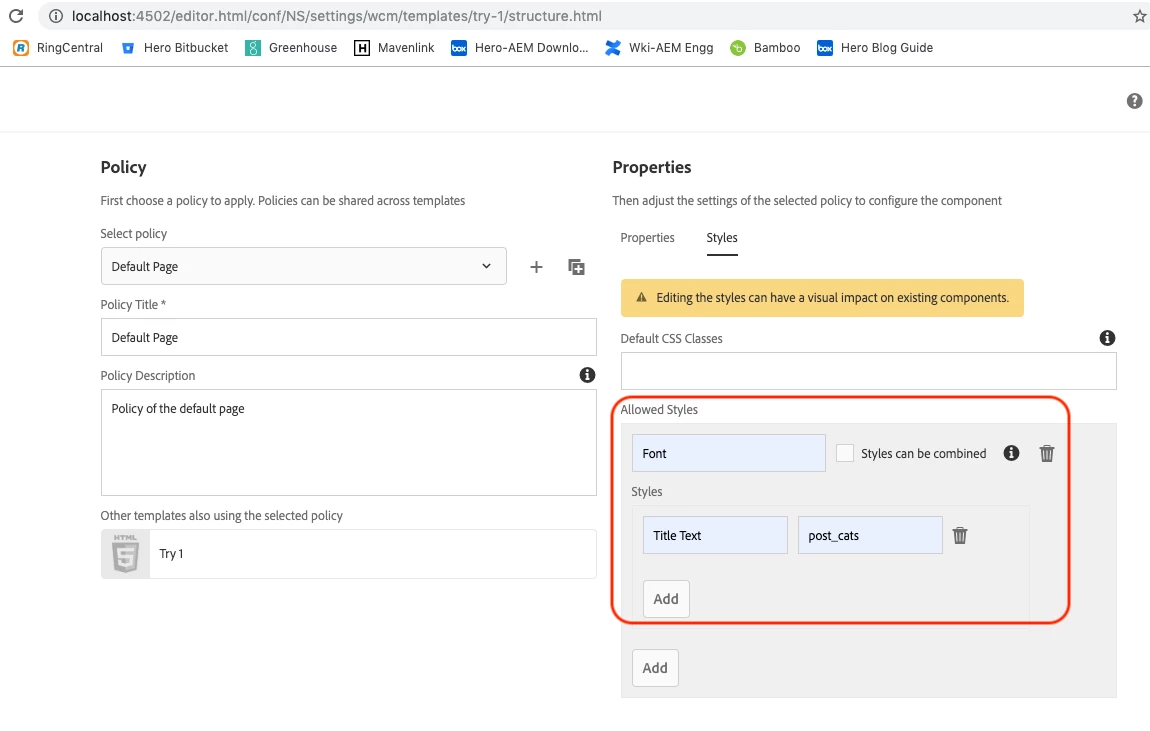Delete the Title Text style row
1150x731 pixels.
click(960, 535)
